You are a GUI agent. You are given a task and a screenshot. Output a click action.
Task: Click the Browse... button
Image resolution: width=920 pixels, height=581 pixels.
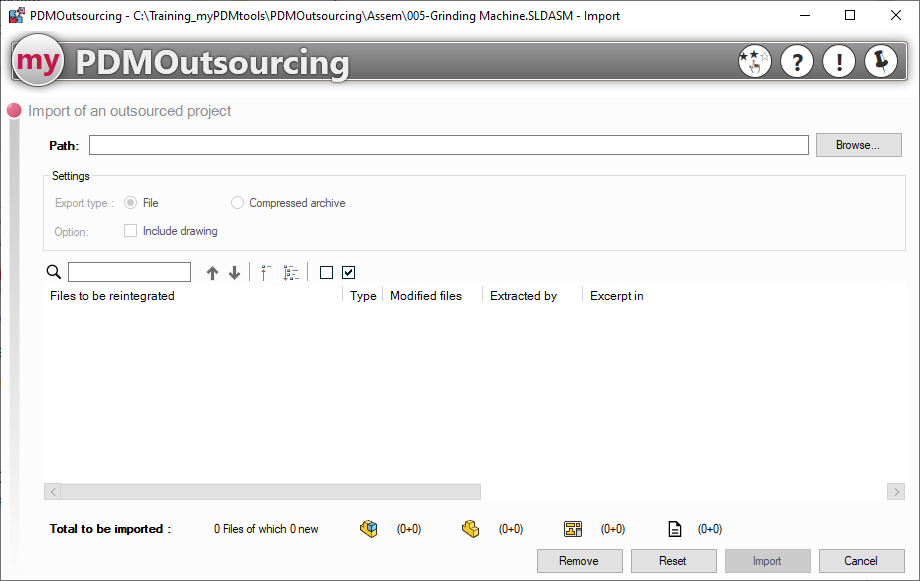coord(858,145)
